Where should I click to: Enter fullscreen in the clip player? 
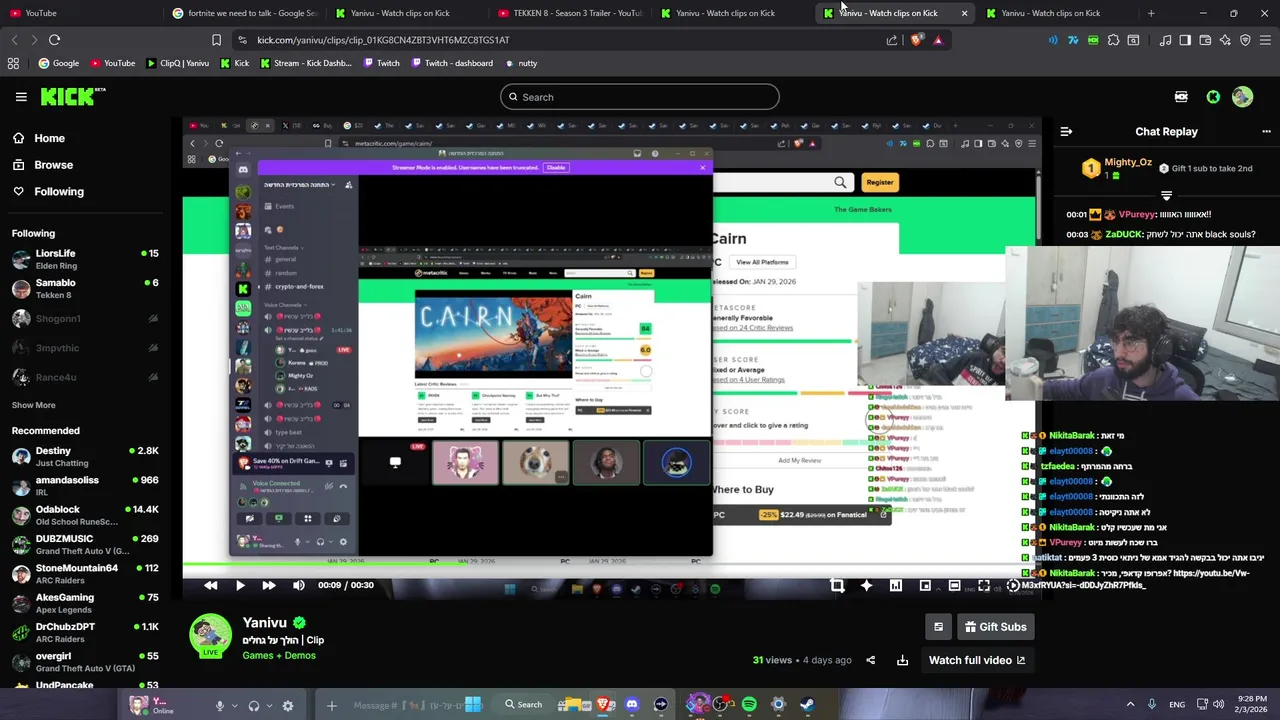click(x=984, y=586)
